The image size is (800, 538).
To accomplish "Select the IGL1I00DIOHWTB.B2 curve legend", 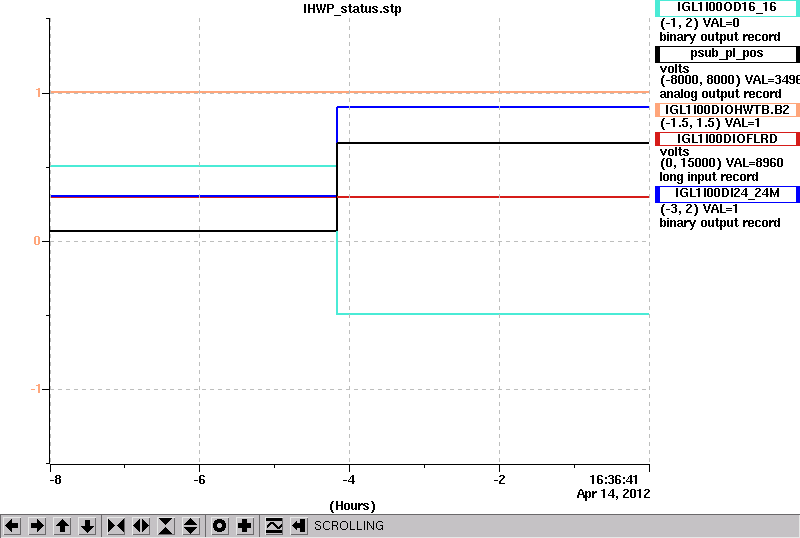I will pyautogui.click(x=727, y=110).
